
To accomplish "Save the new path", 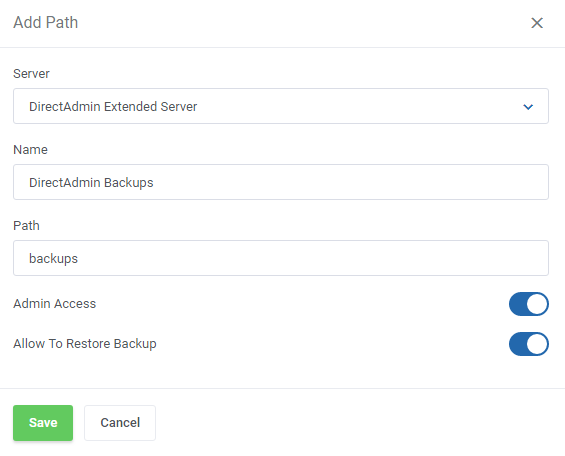I will pyautogui.click(x=43, y=423).
